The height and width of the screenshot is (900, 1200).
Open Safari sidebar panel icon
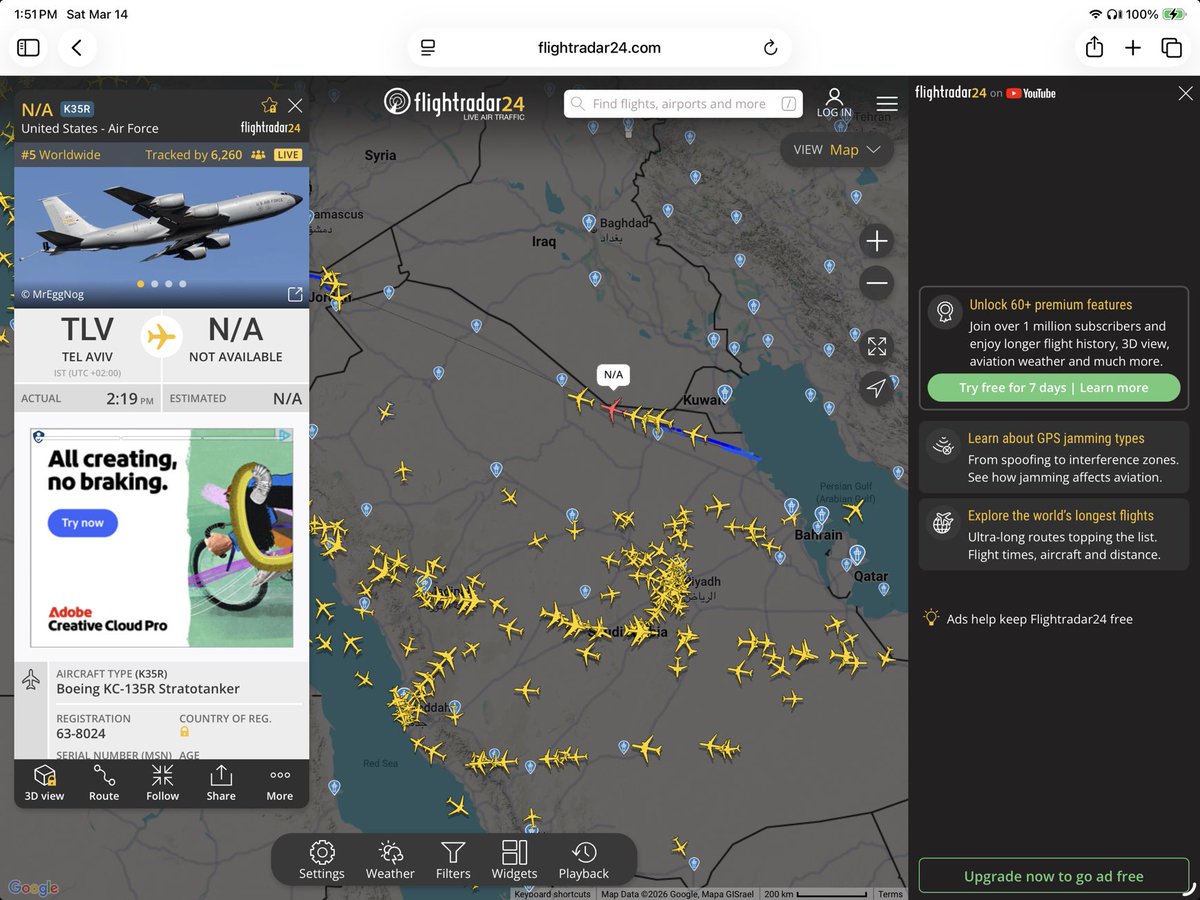28,47
